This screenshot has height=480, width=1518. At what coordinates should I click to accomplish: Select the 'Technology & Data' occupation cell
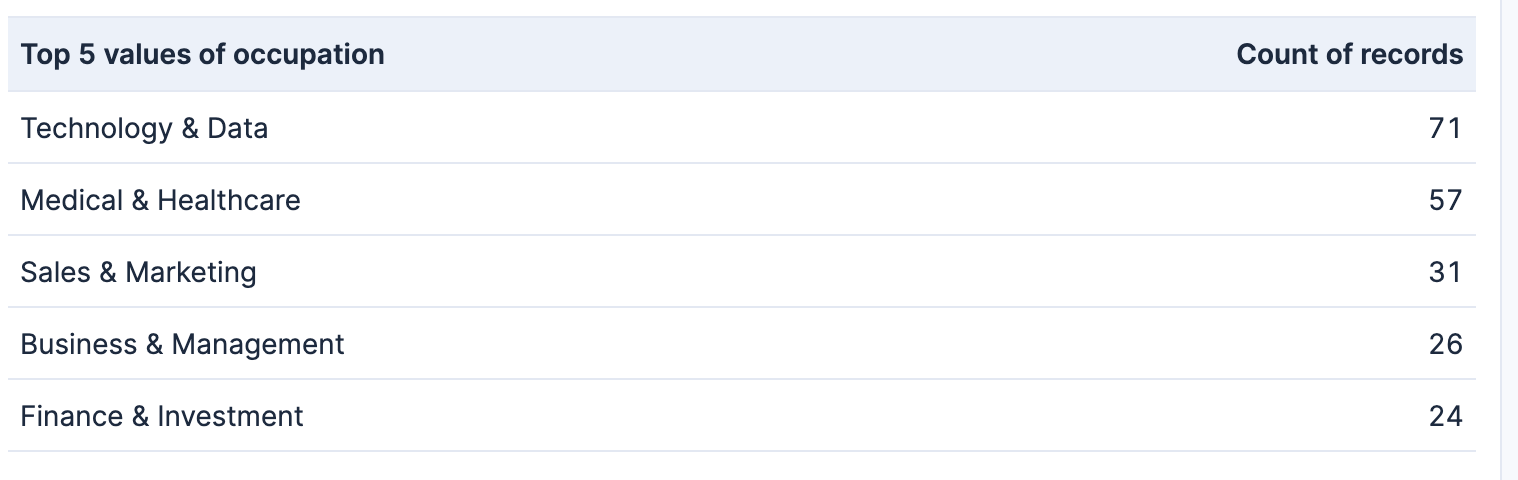pos(145,128)
